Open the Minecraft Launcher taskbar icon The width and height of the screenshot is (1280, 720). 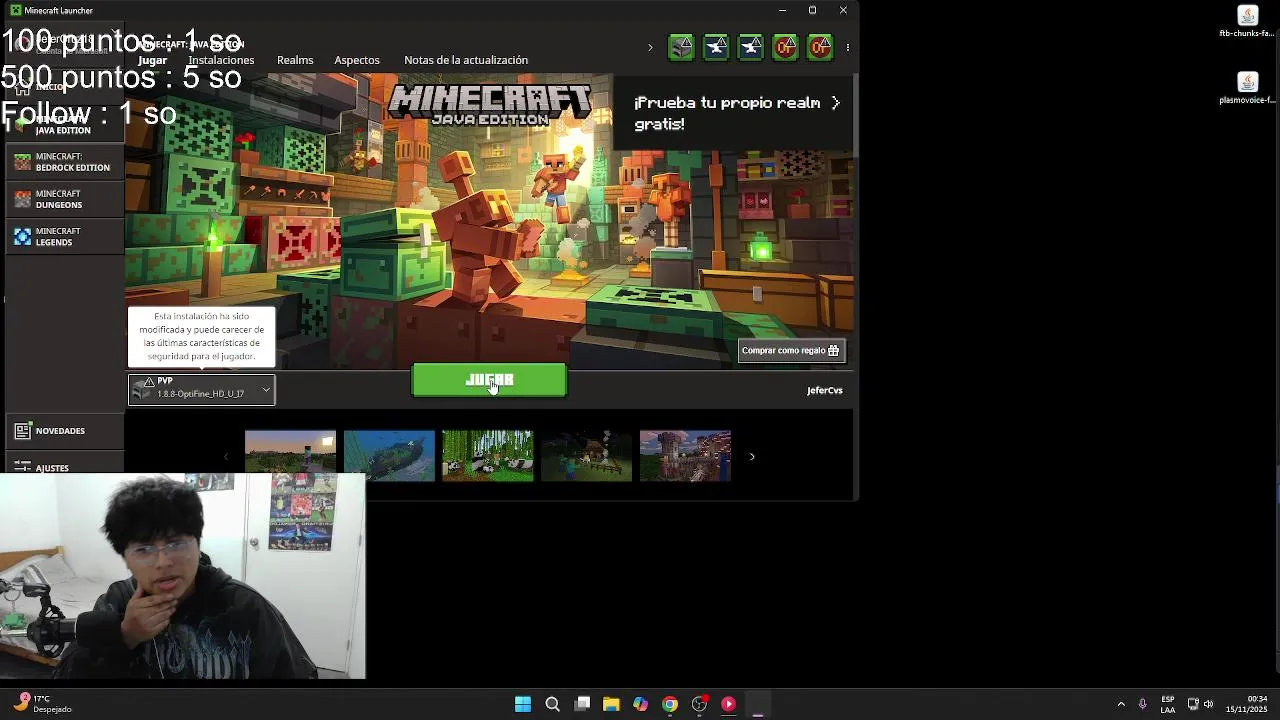pos(758,704)
